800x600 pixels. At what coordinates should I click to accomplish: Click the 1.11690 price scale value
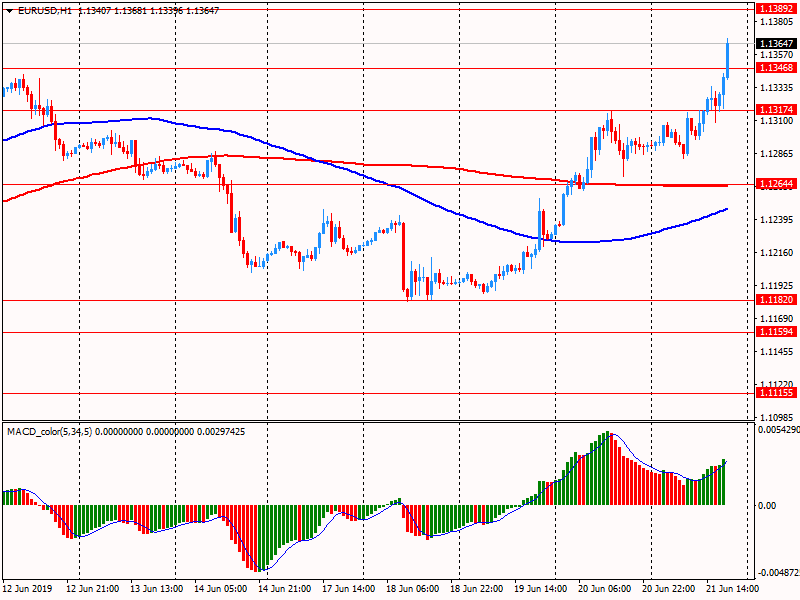(777, 319)
